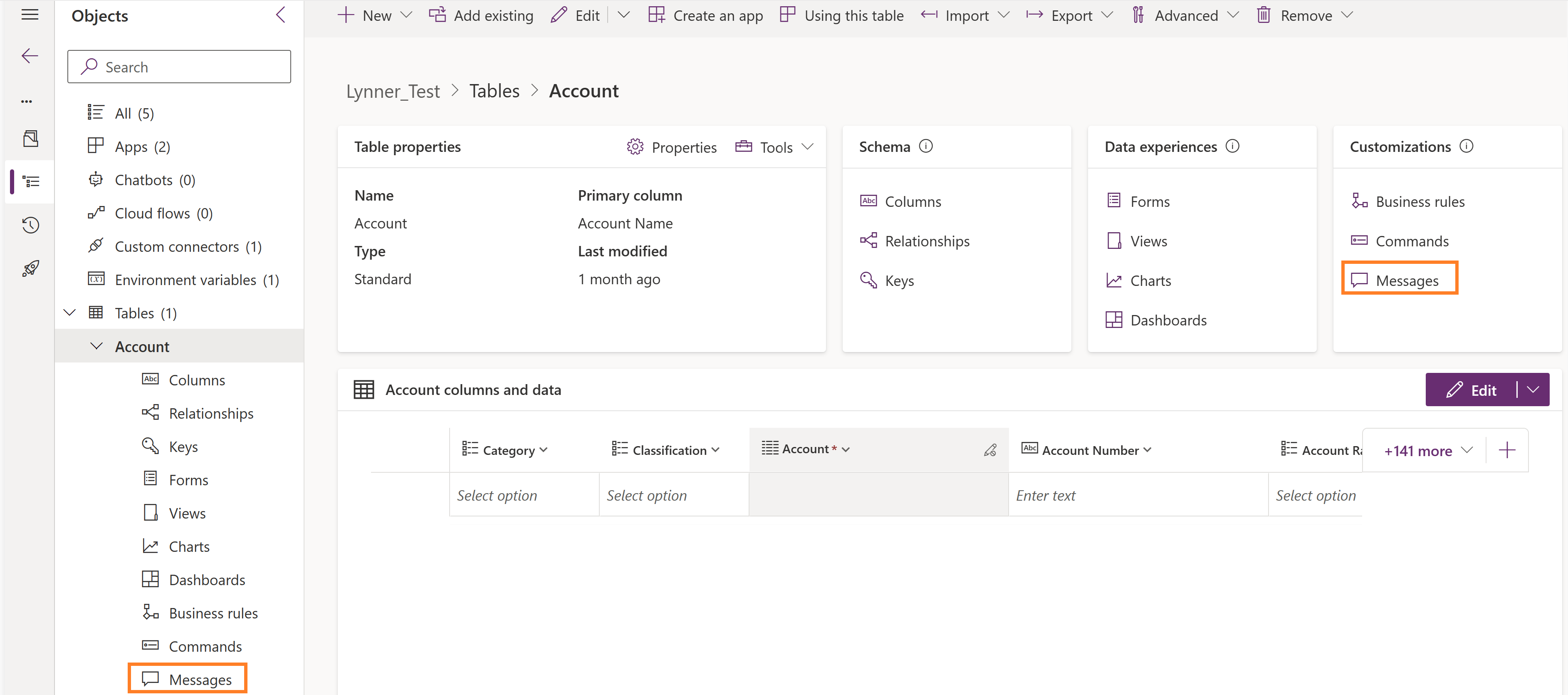Click the Tables breadcrumb link
The width and height of the screenshot is (1568, 695).
click(494, 91)
